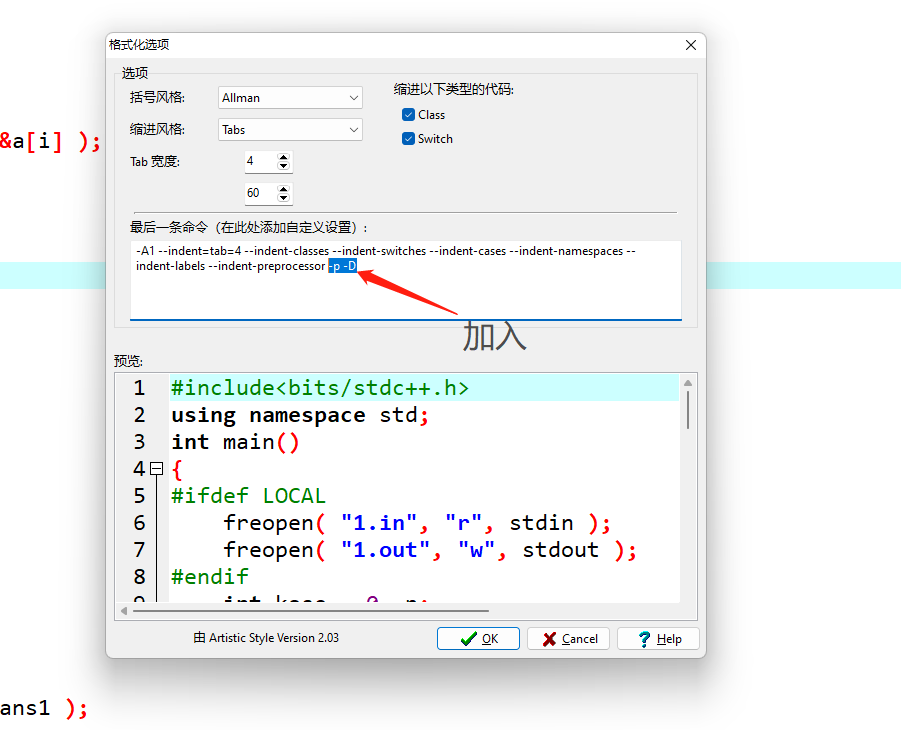
Task: Click the preview scroll up arrow
Action: pos(688,383)
